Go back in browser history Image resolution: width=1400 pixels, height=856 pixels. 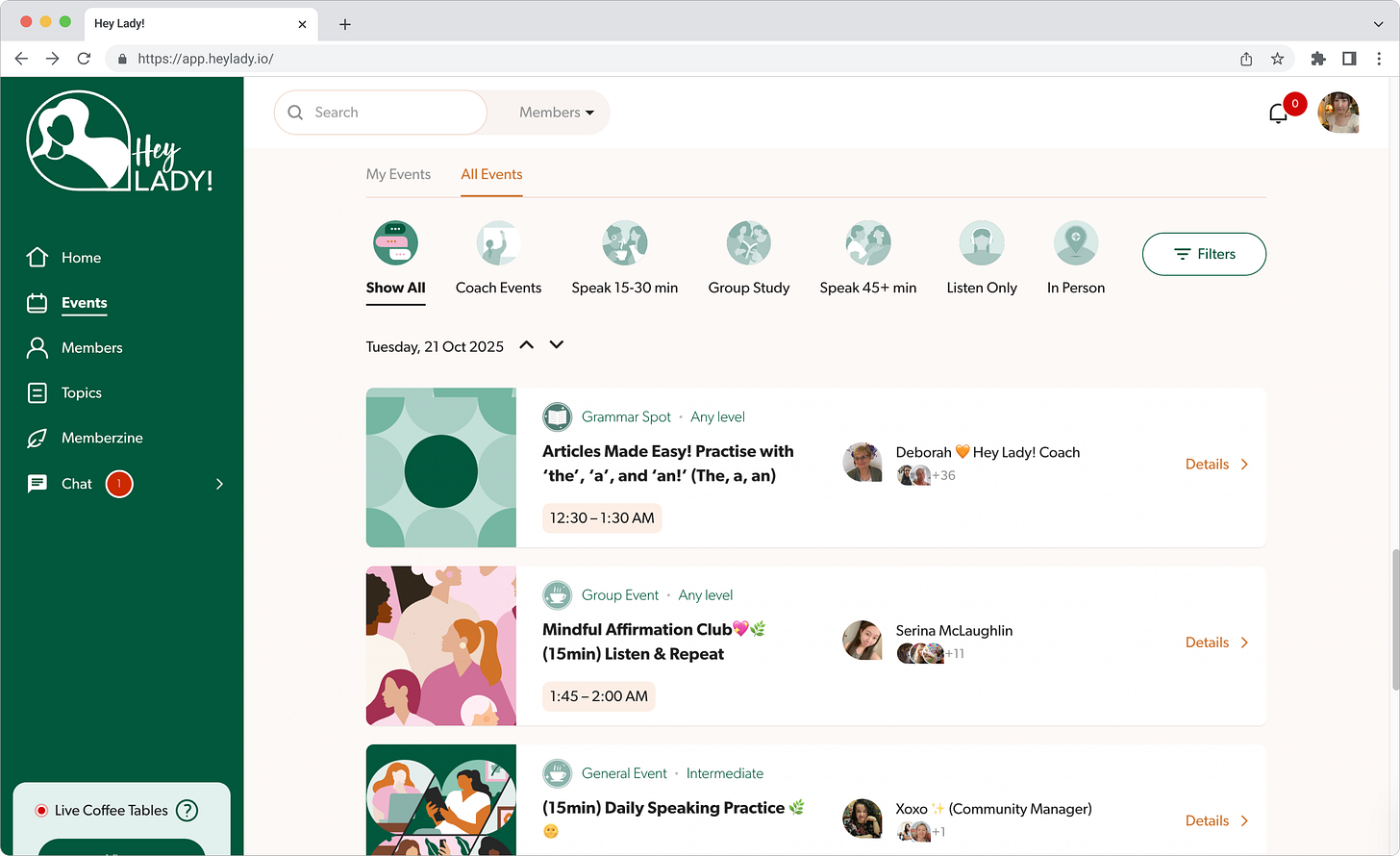(x=21, y=59)
